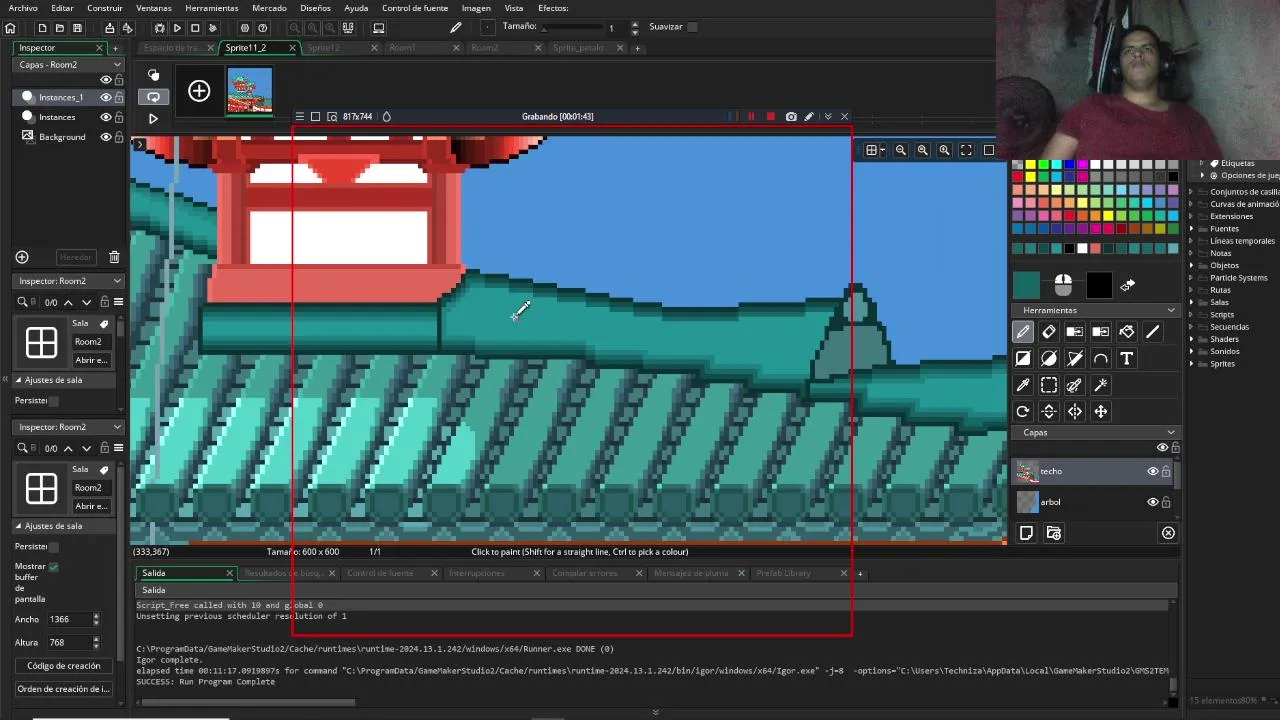Select the Pencil drawing tool
Viewport: 1280px width, 720px height.
click(1023, 332)
